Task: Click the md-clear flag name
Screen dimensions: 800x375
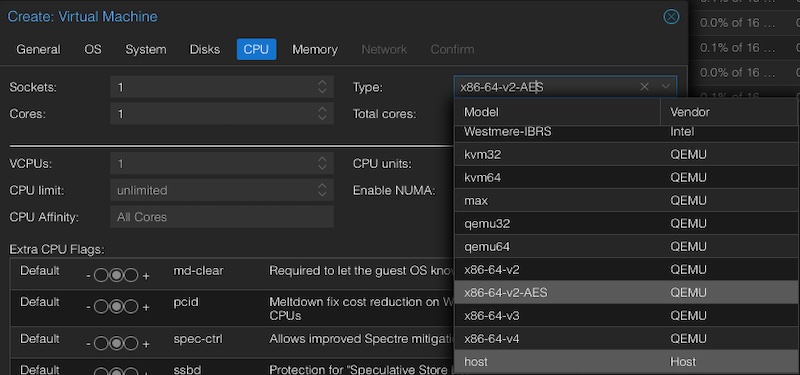Action: coord(198,271)
